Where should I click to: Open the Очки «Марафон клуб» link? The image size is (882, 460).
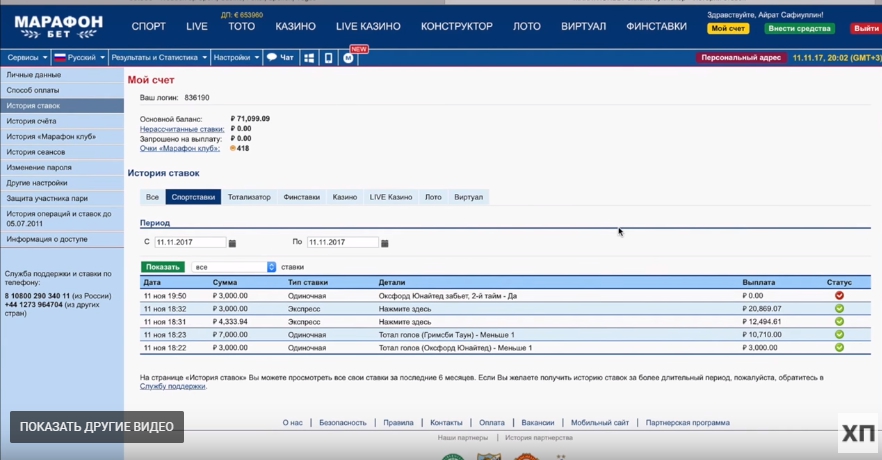coord(180,148)
